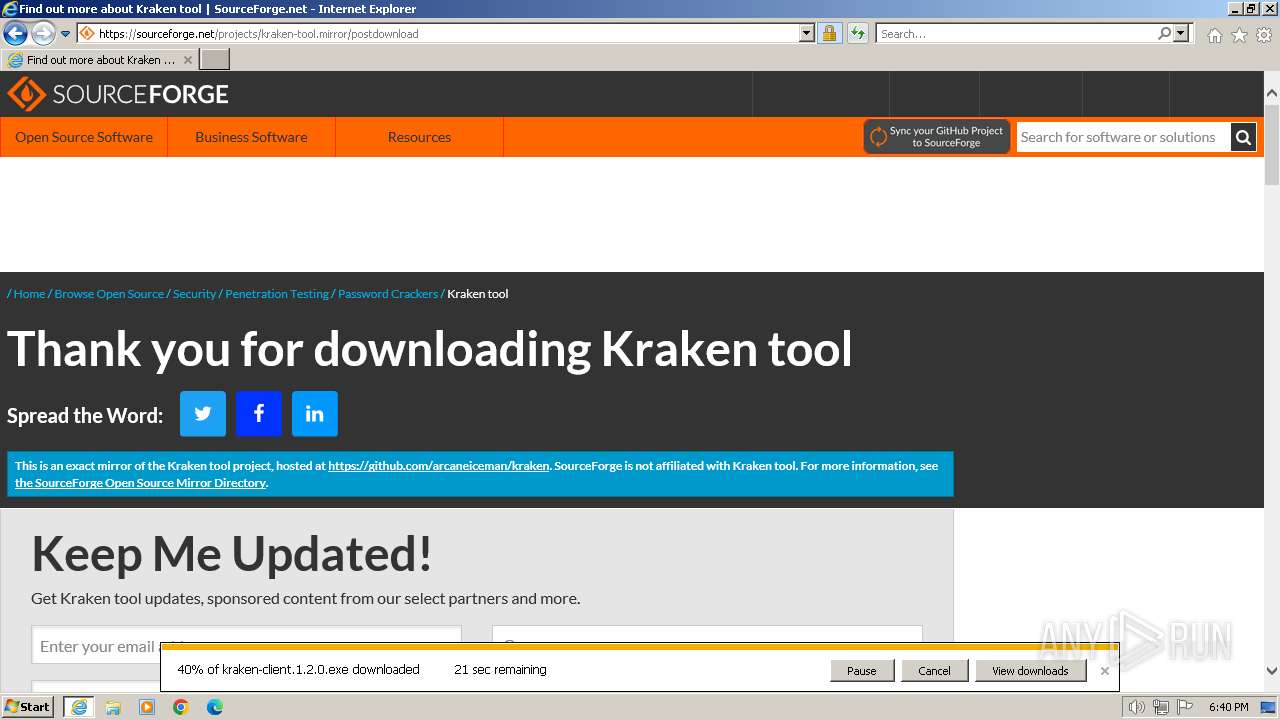Open Microsoft Edge from taskbar

tap(215, 707)
